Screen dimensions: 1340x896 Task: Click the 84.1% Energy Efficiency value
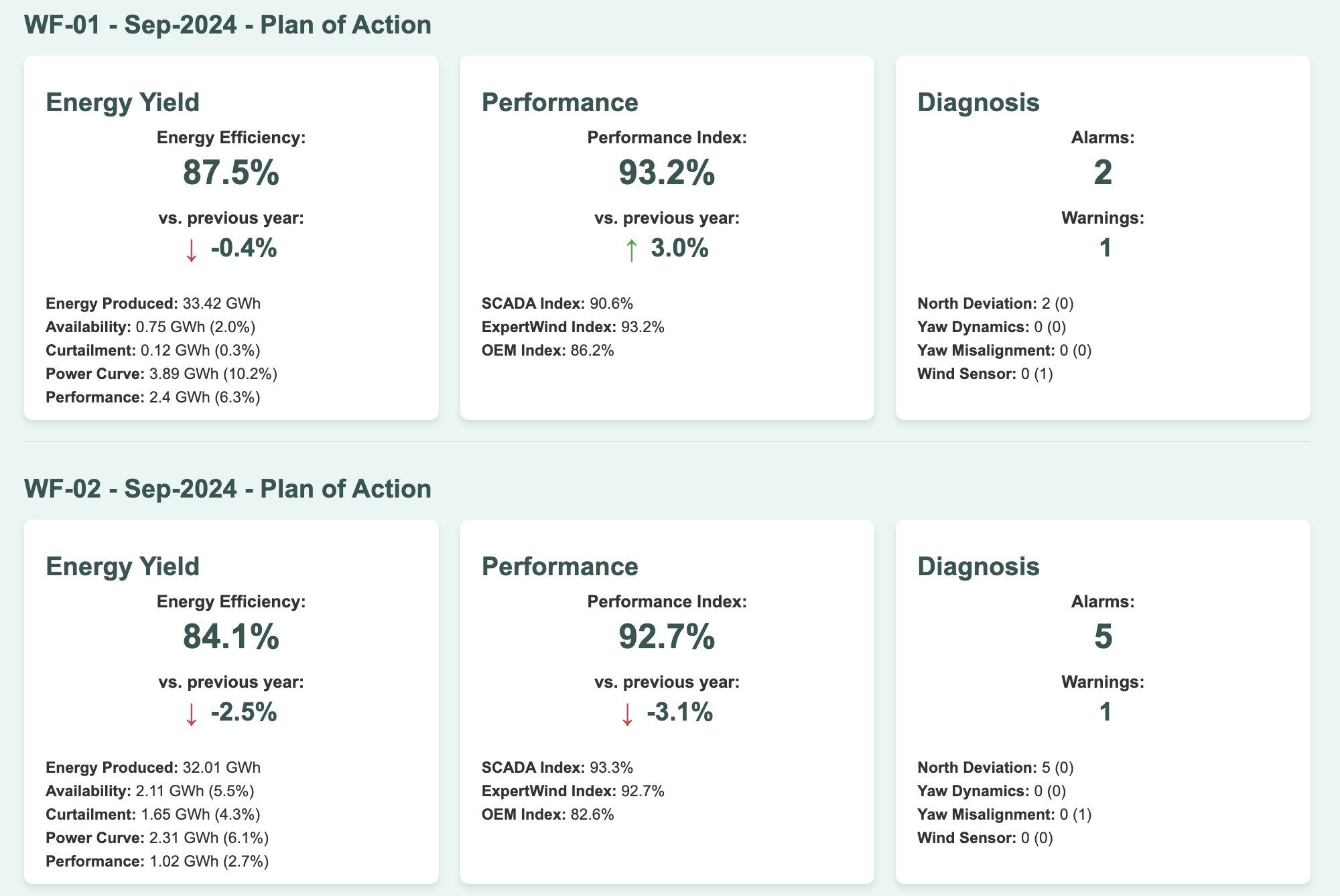[x=231, y=636]
